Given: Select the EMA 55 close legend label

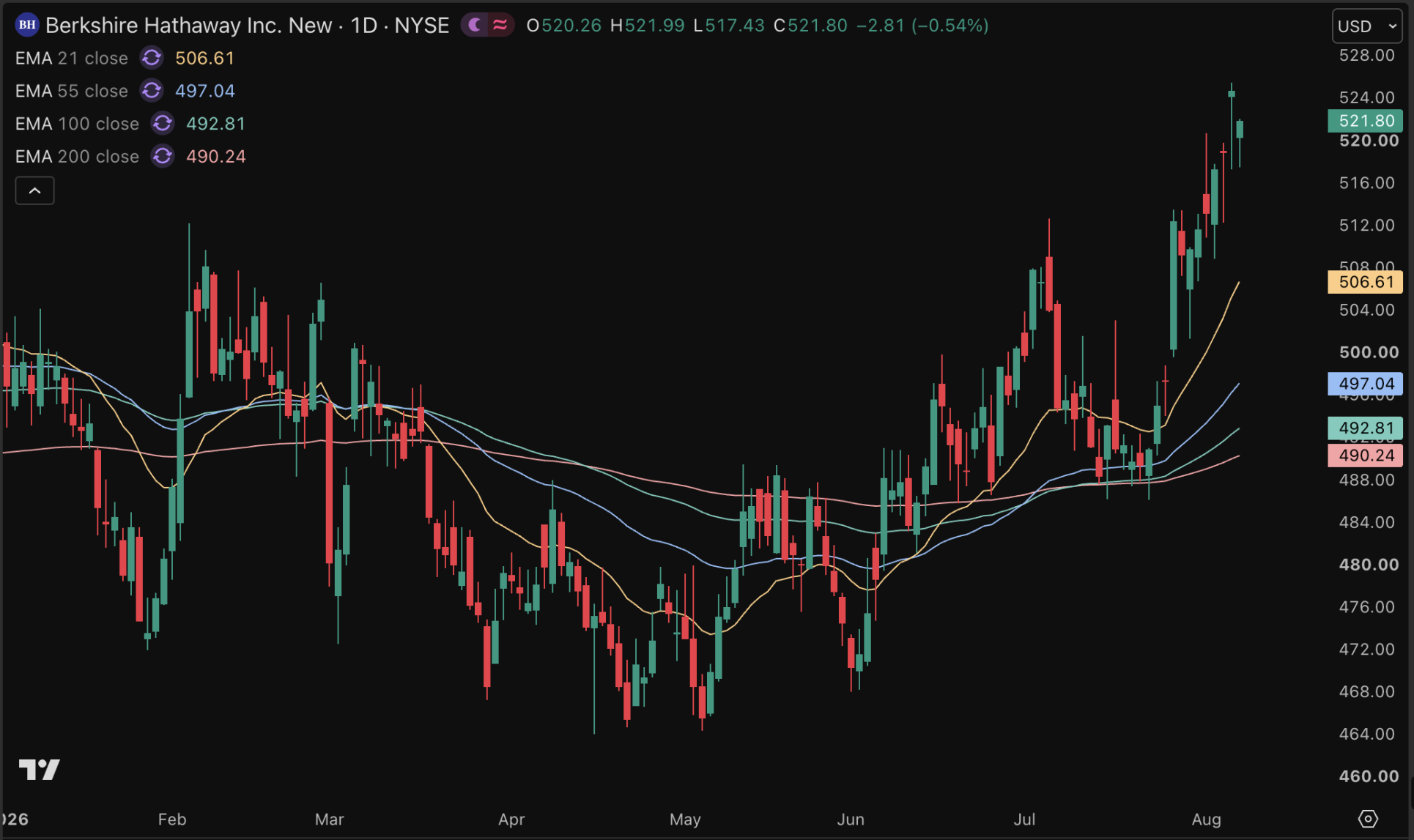Looking at the screenshot, I should coord(72,91).
